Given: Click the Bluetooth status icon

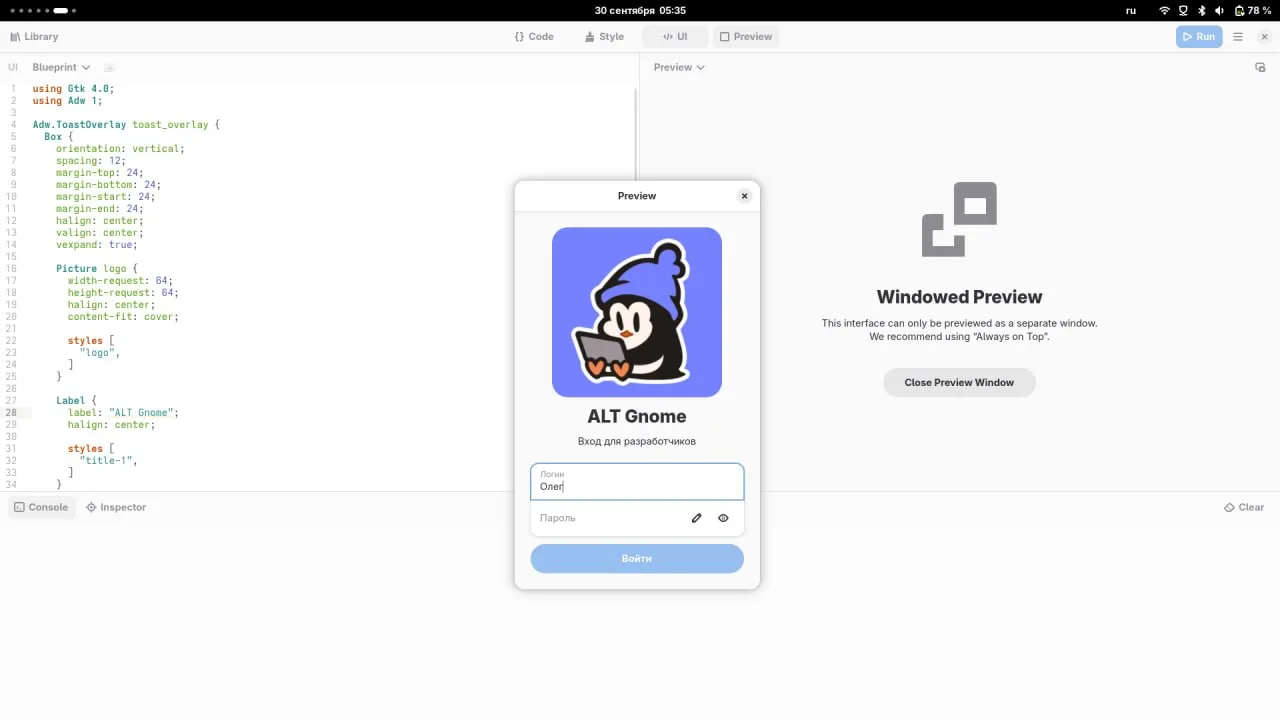Looking at the screenshot, I should (x=1202, y=10).
